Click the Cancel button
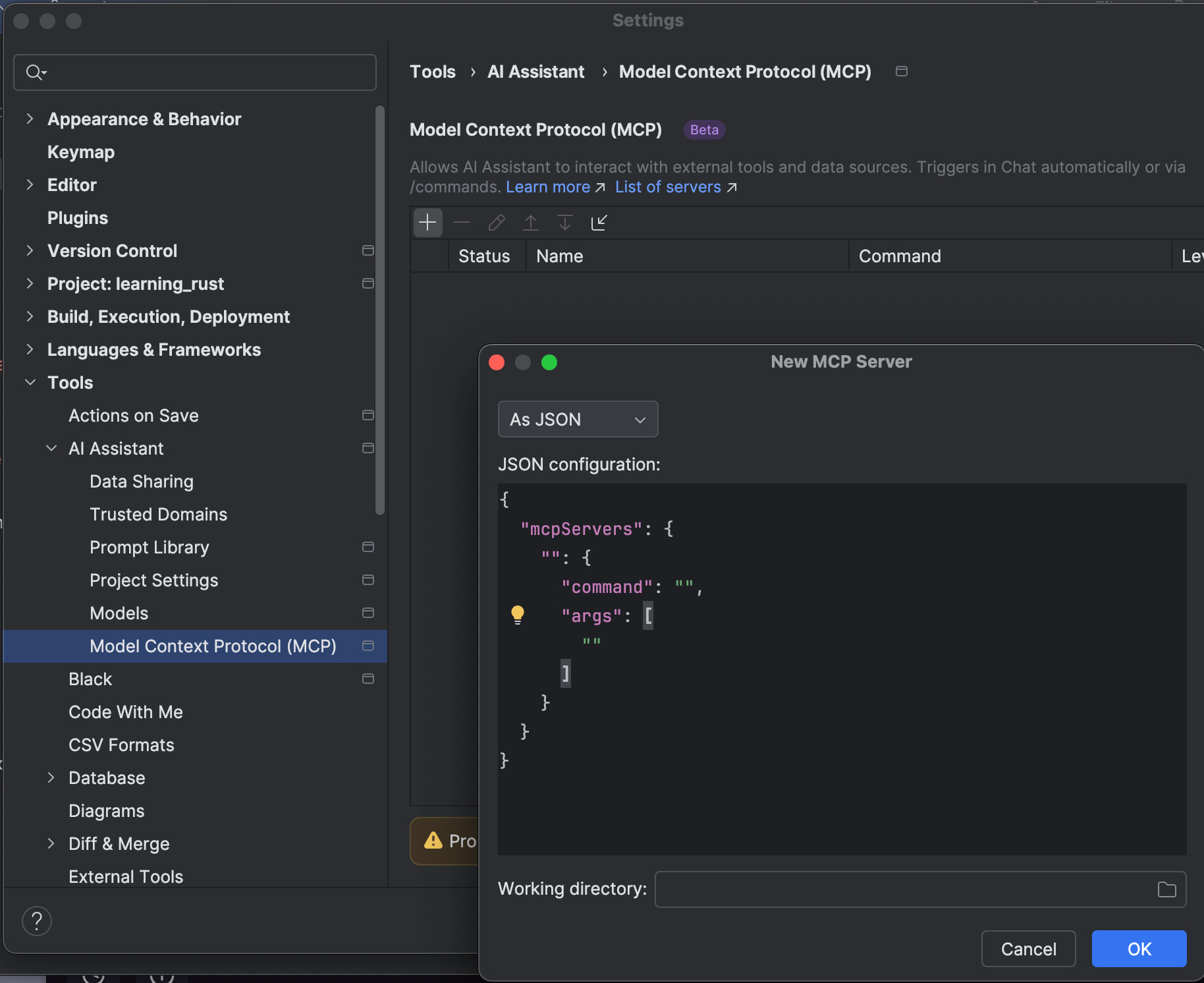The width and height of the screenshot is (1204, 983). click(x=1028, y=949)
